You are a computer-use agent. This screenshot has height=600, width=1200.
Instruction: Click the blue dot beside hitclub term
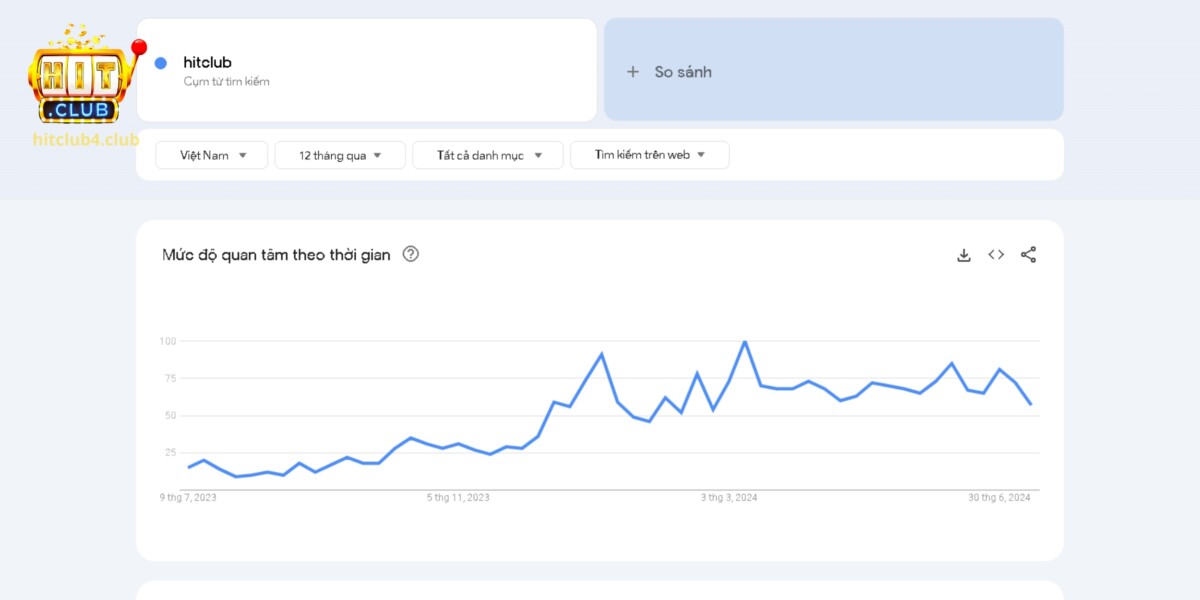click(162, 62)
